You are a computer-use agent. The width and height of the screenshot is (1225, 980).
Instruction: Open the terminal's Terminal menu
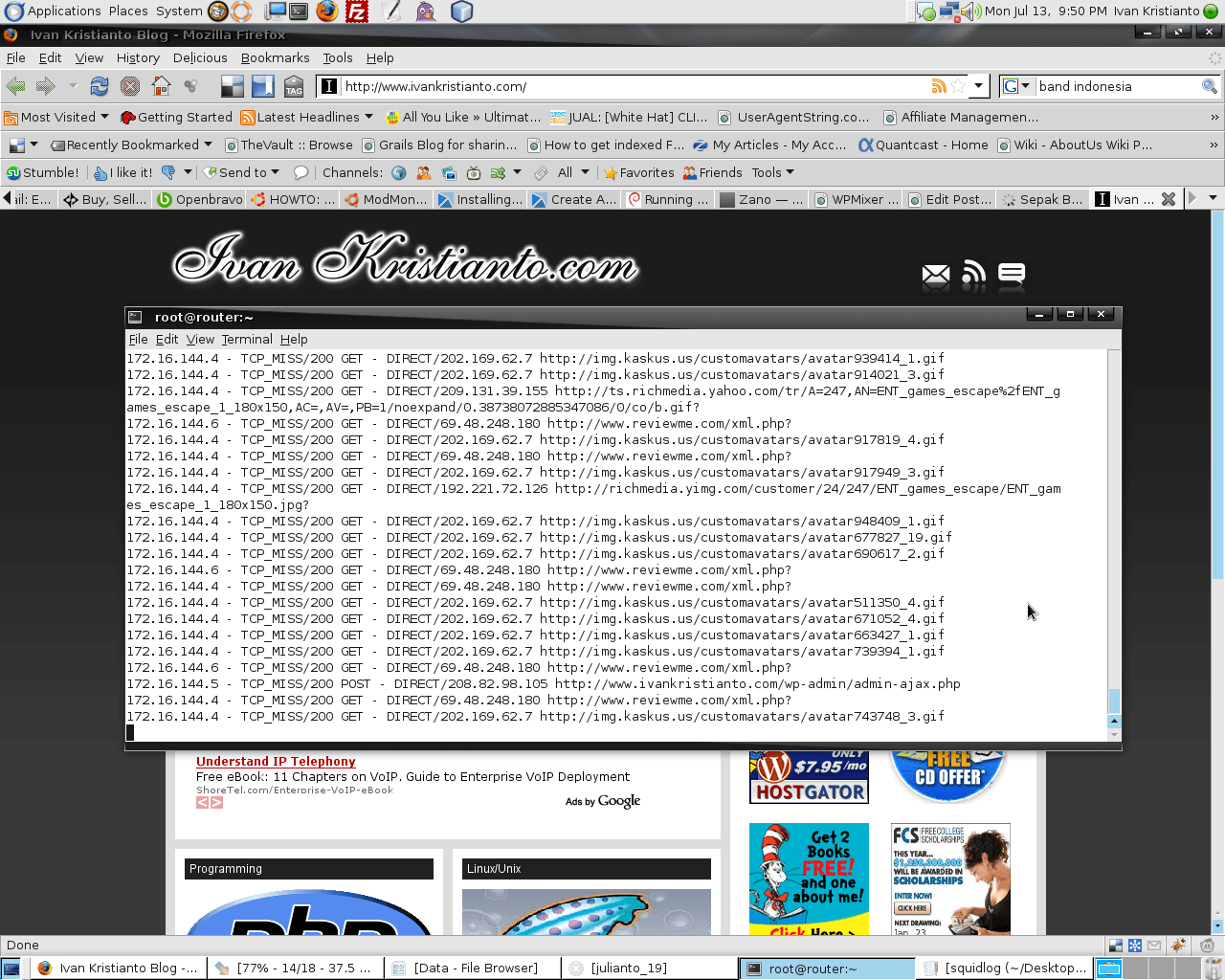[247, 339]
